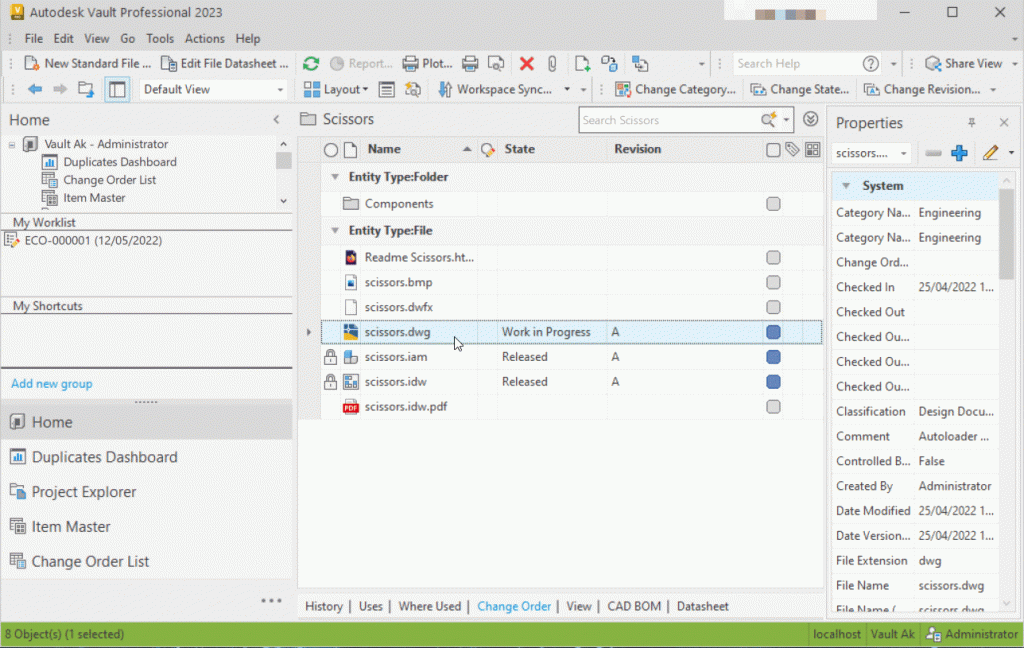Collapse the Entity Type:Folder group
This screenshot has width=1024, height=648.
[x=335, y=177]
